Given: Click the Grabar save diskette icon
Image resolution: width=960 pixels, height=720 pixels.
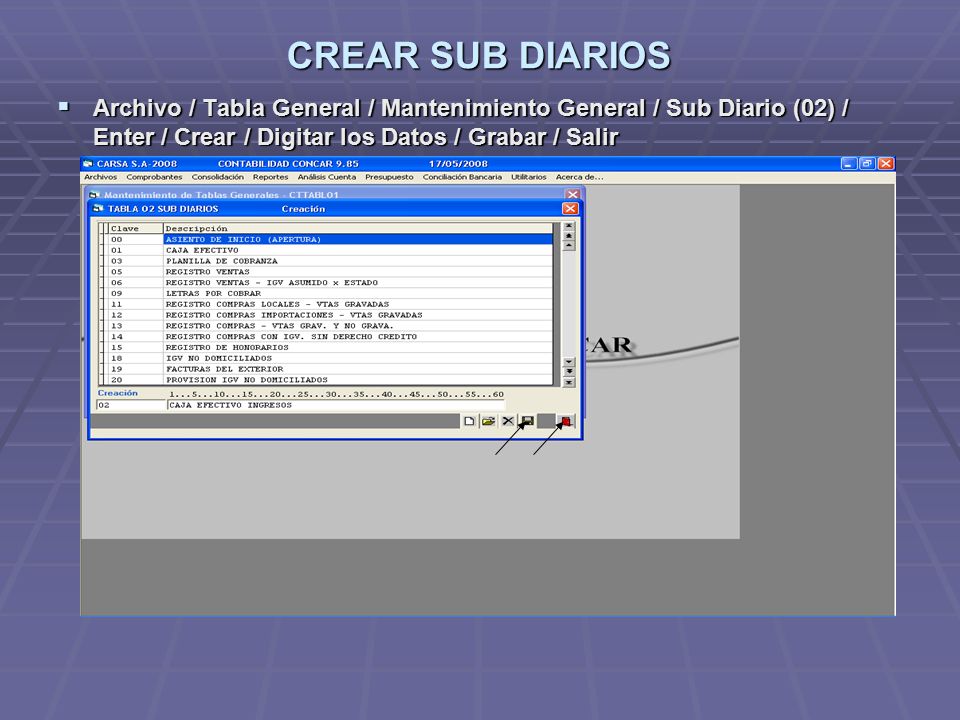Looking at the screenshot, I should (527, 421).
